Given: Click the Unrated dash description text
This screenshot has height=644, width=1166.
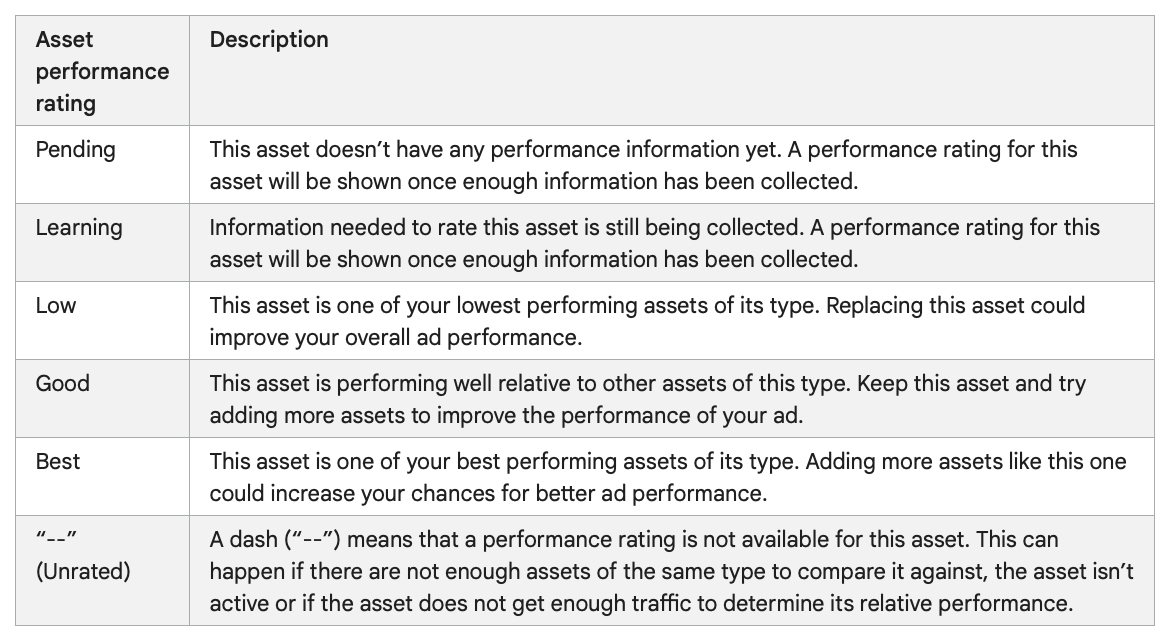Looking at the screenshot, I should pyautogui.click(x=671, y=571).
